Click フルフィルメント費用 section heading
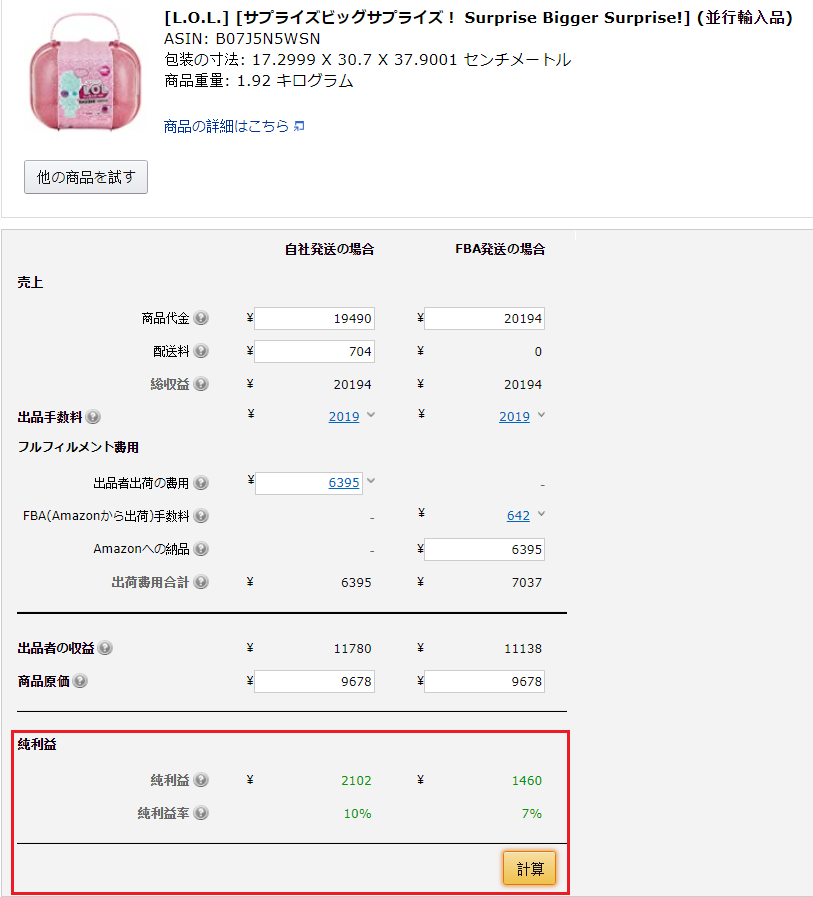Screen dimensions: 813x897 pos(78,447)
